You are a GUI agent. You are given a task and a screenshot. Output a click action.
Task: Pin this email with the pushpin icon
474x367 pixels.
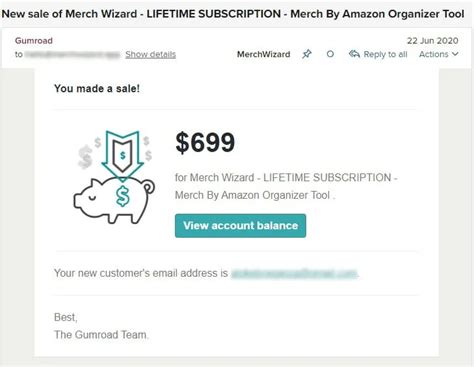[307, 54]
